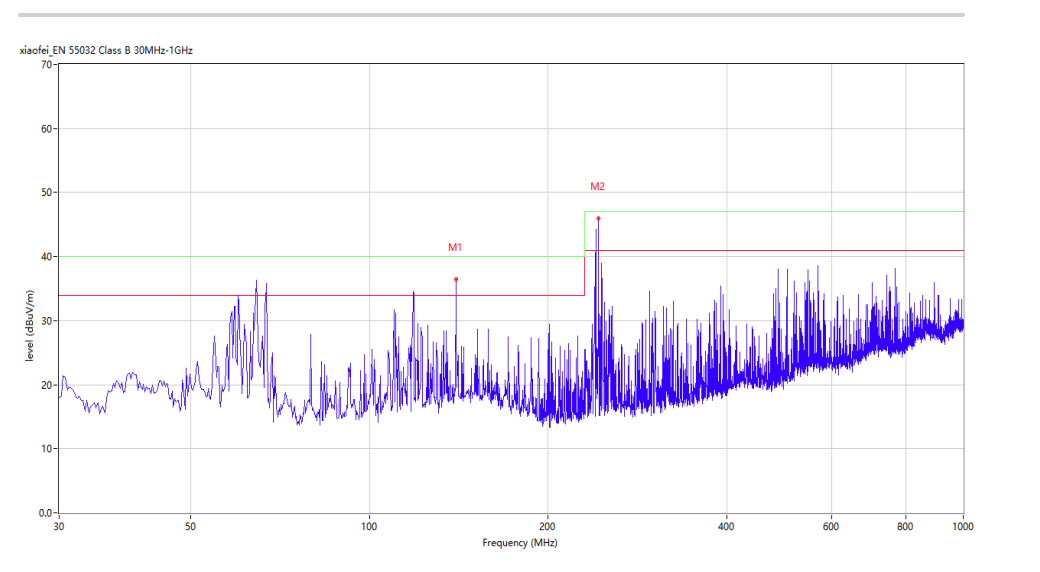Image resolution: width=1040 pixels, height=572 pixels.
Task: Click the 0.0 tick on level axis
Action: point(44,513)
